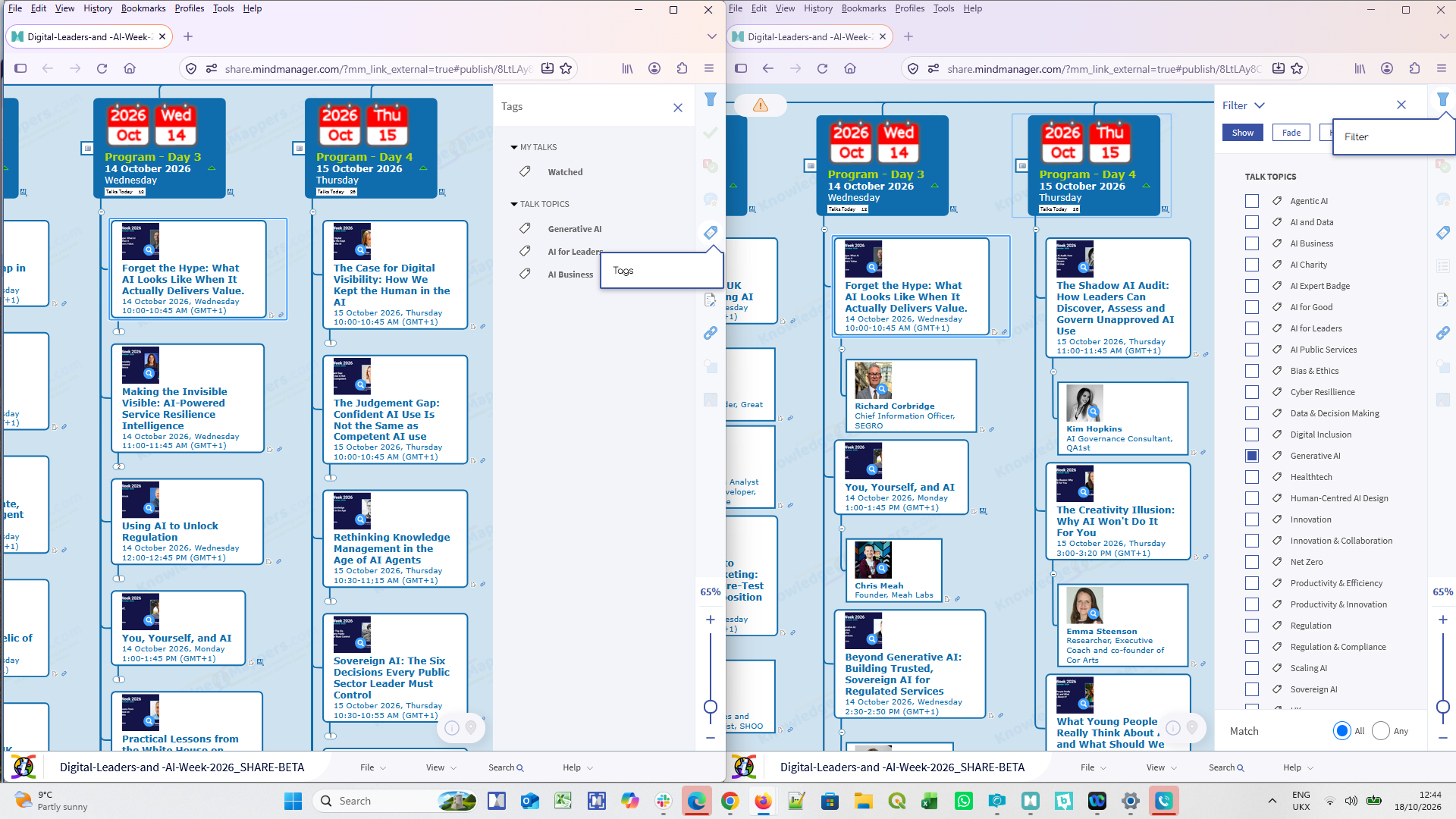Zoom in with the plus icon in left window
Screen dimensions: 1456x819
pyautogui.click(x=711, y=620)
